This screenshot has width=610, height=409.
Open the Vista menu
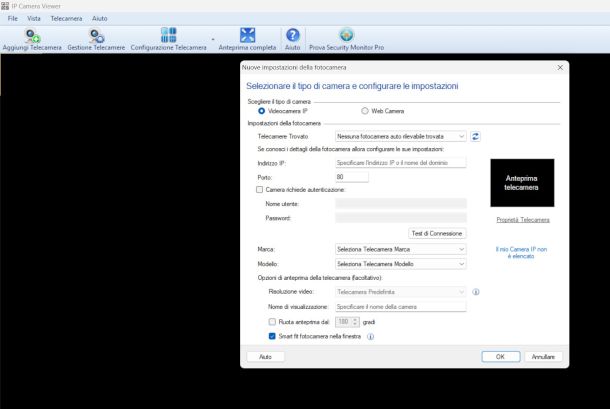(34, 19)
